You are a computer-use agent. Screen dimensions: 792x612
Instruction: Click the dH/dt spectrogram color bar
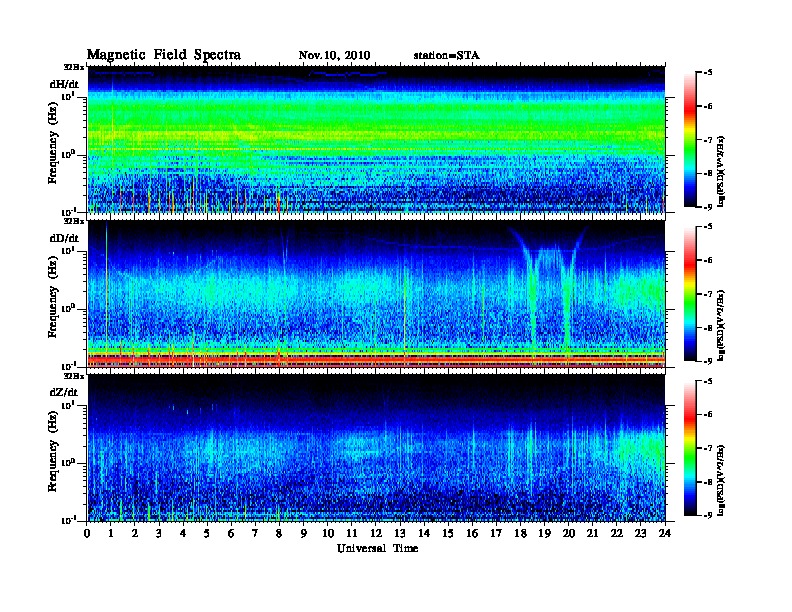pyautogui.click(x=690, y=139)
